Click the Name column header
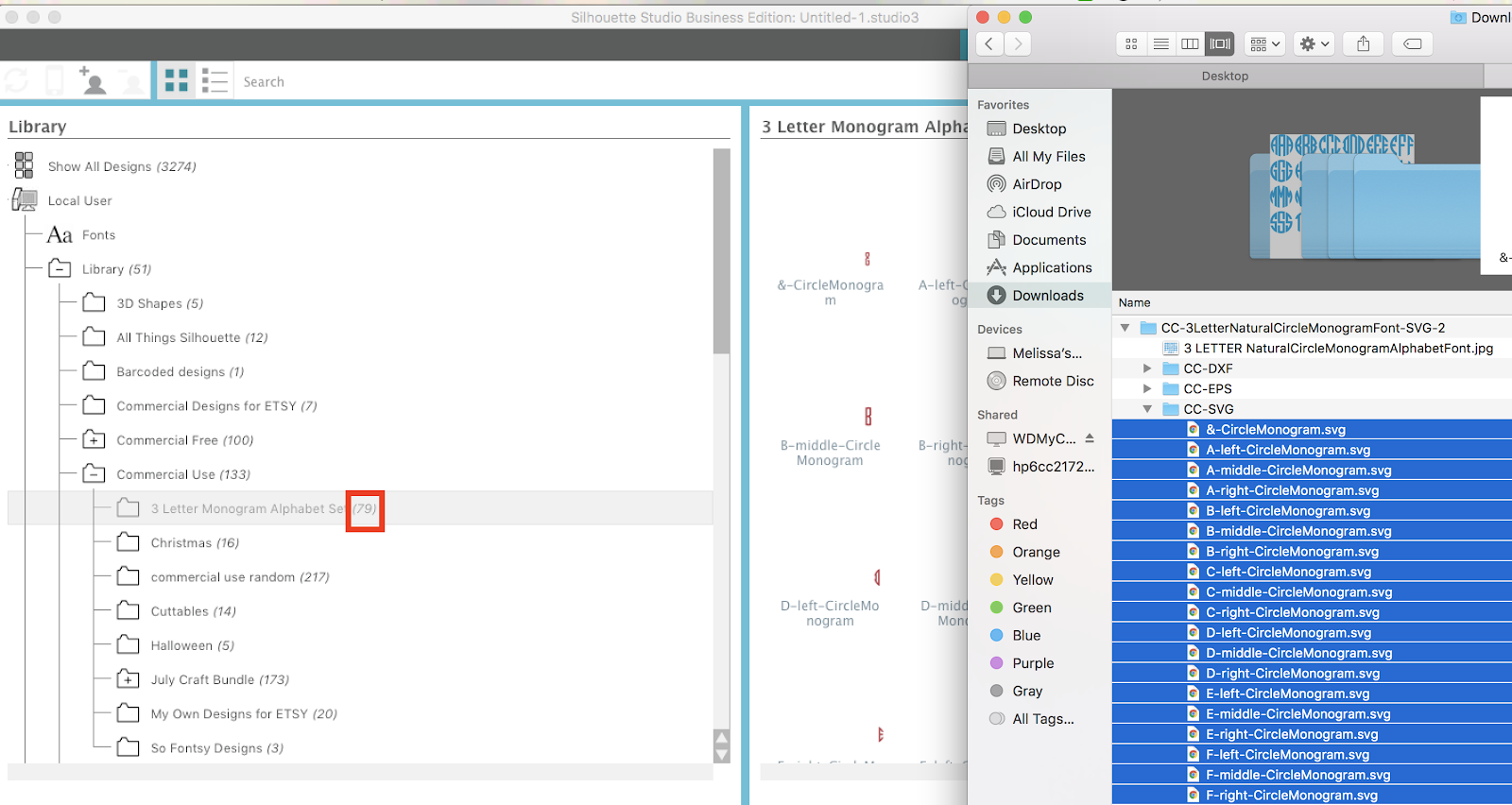1512x805 pixels. (1134, 302)
